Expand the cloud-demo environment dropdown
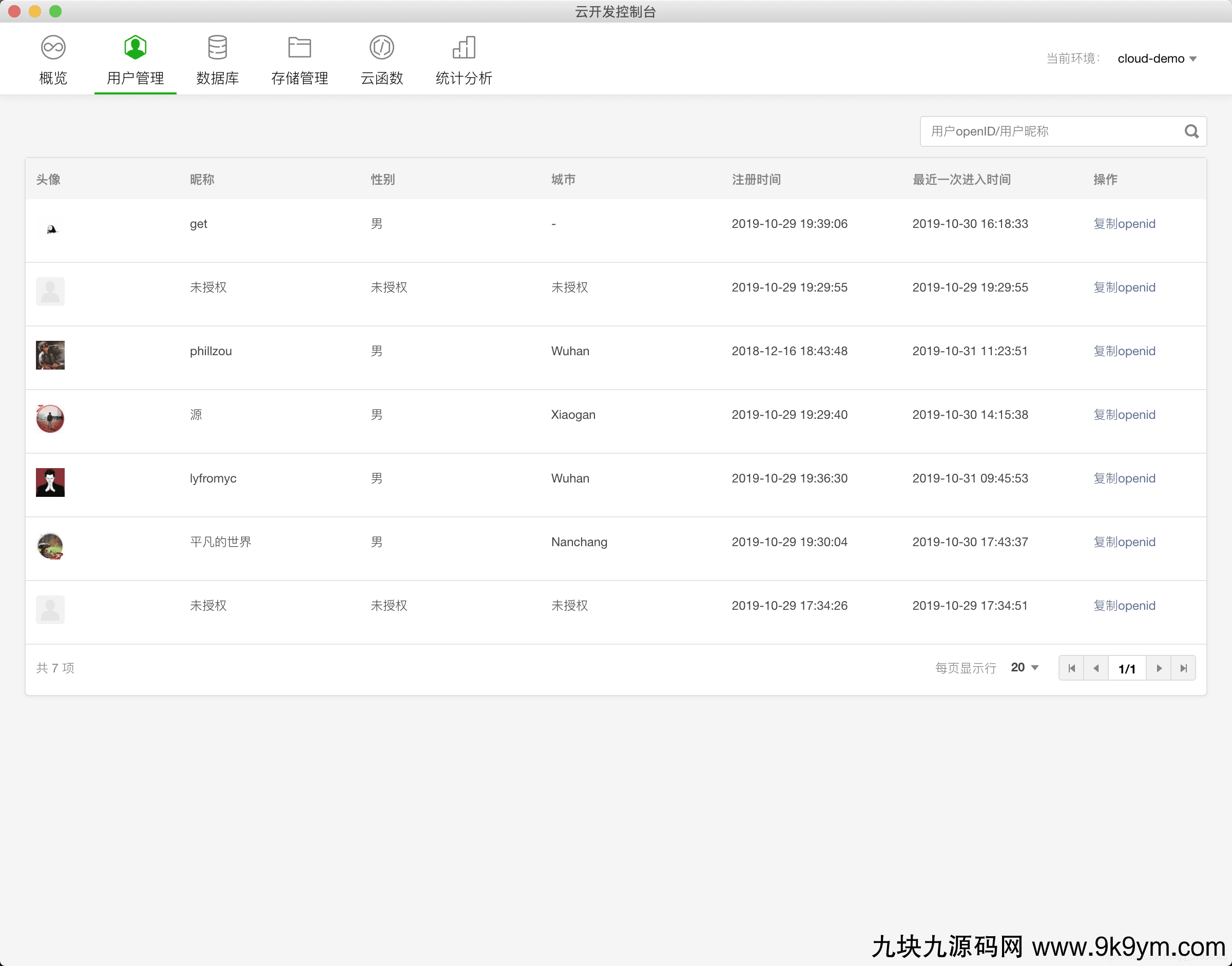 (x=1157, y=59)
